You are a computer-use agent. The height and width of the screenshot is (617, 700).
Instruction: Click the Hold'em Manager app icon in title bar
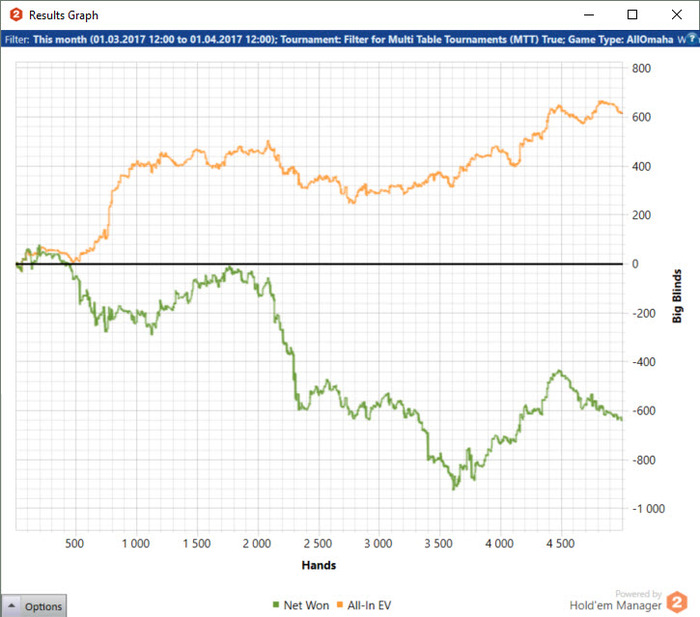click(x=16, y=15)
